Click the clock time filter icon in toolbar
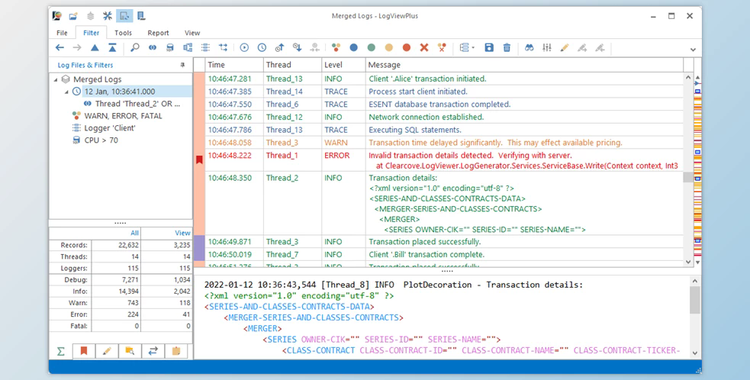 262,47
